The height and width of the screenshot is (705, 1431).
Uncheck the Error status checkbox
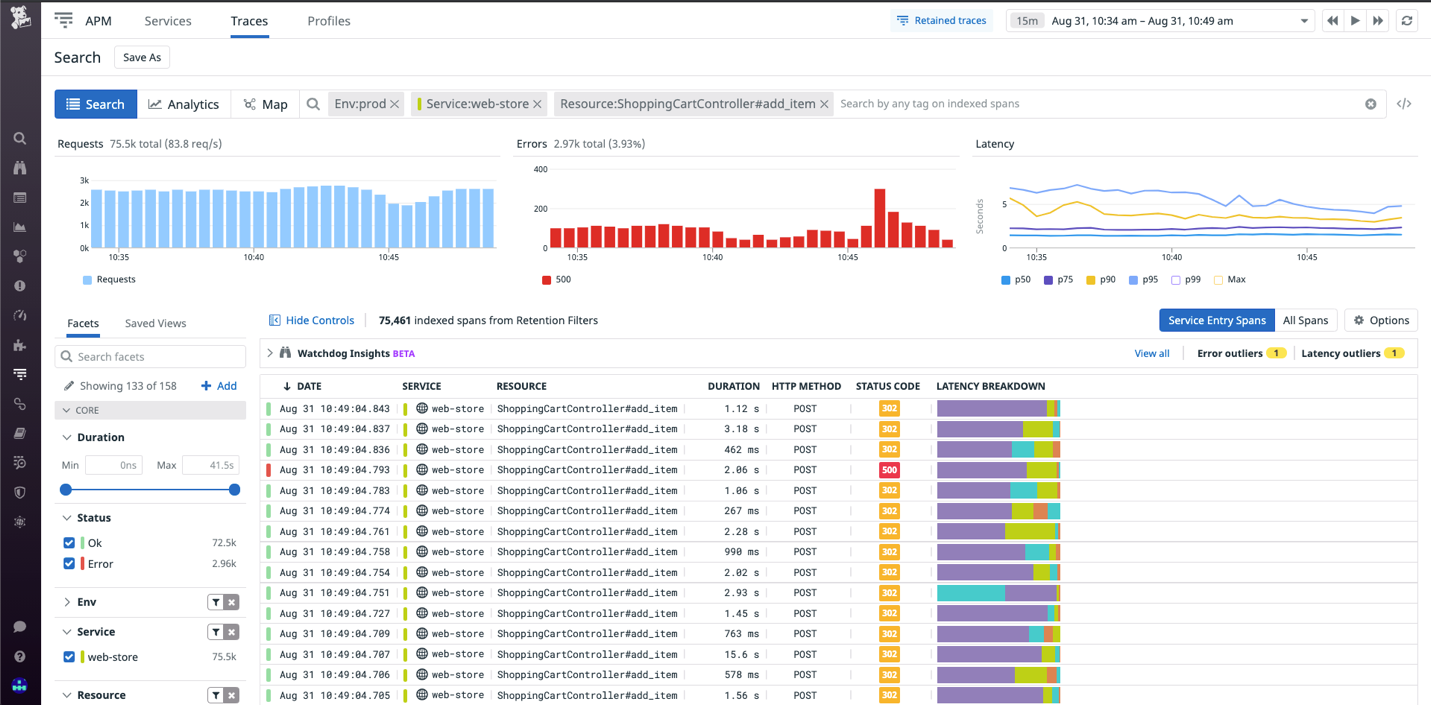[68, 563]
